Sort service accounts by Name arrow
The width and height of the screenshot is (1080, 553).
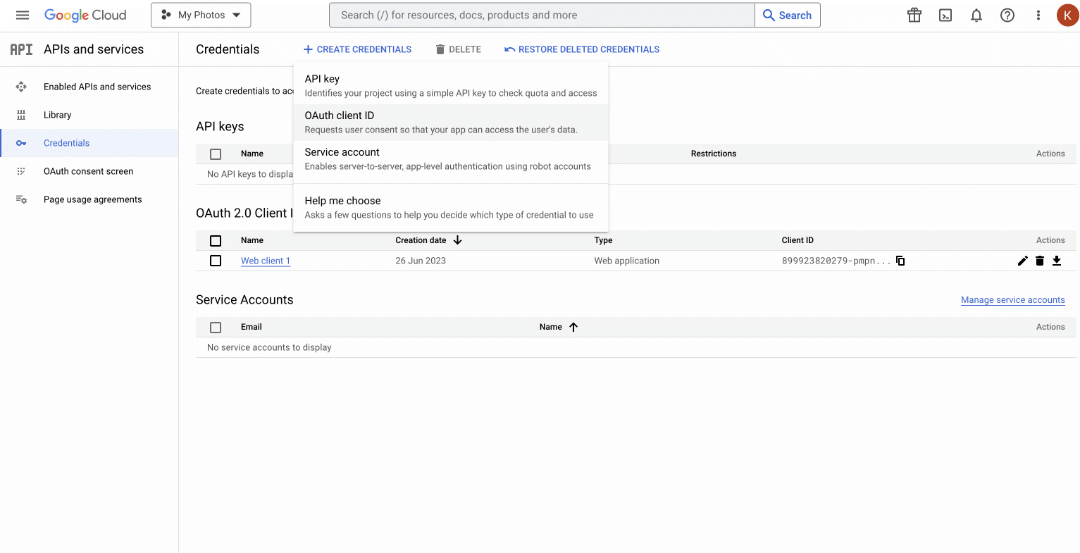tap(573, 327)
